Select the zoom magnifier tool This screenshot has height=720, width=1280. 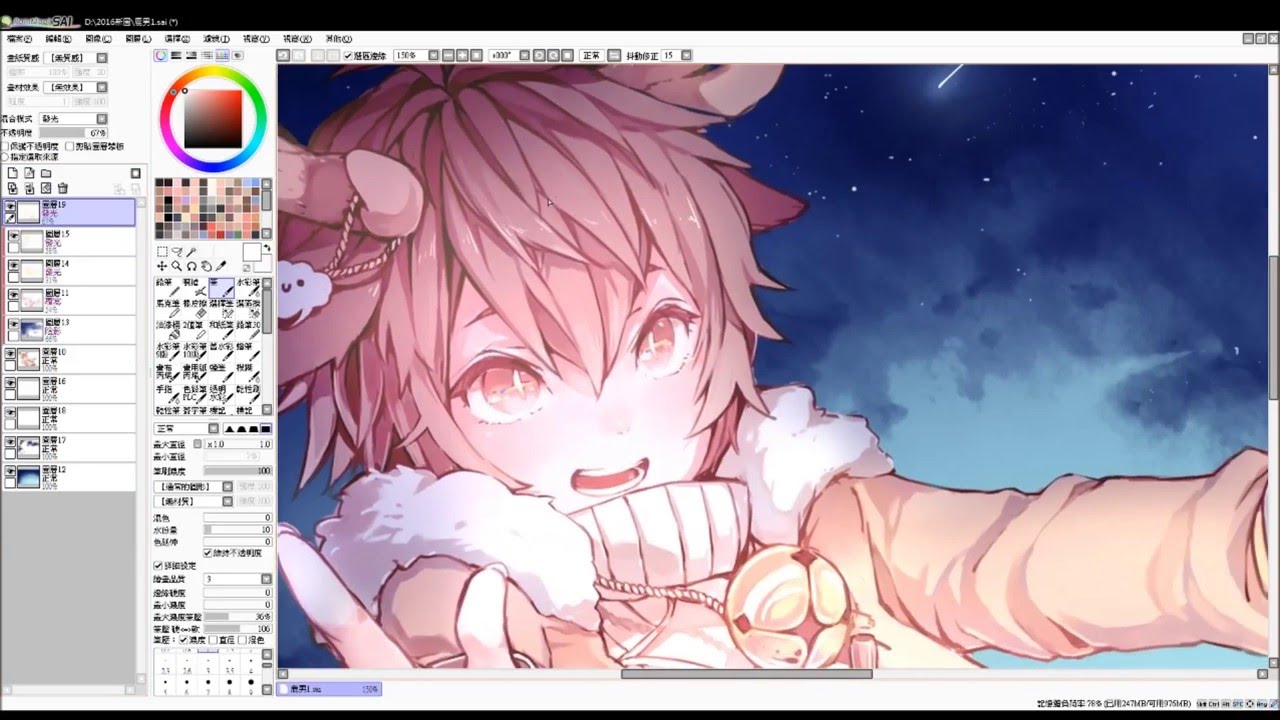point(177,266)
